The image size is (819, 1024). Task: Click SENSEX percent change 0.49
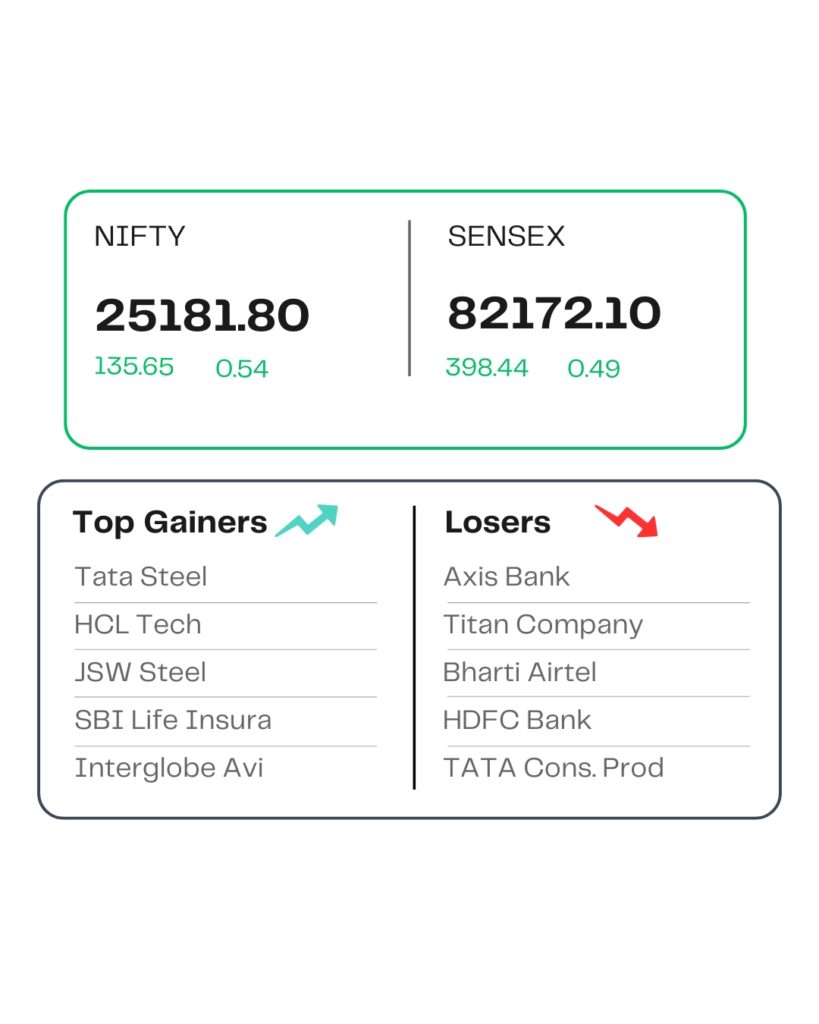(x=594, y=368)
